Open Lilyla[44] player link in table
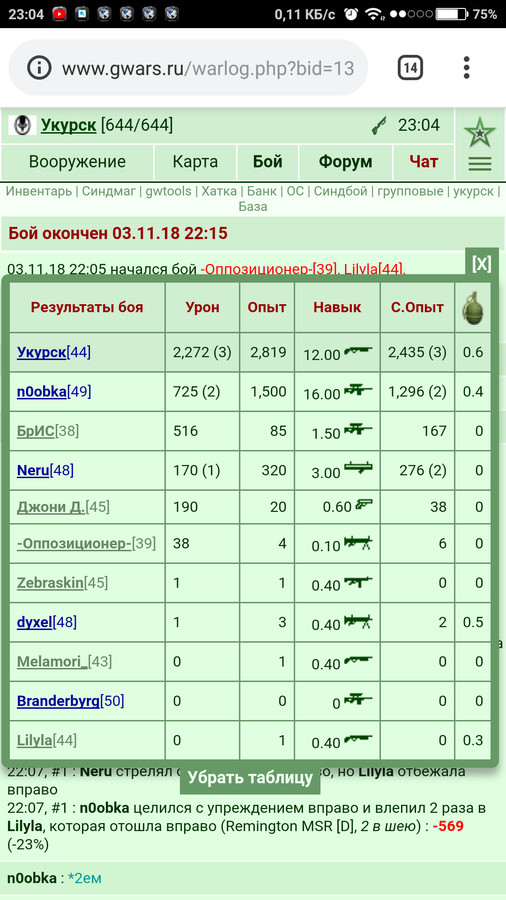The width and height of the screenshot is (506, 900). [x=46, y=740]
